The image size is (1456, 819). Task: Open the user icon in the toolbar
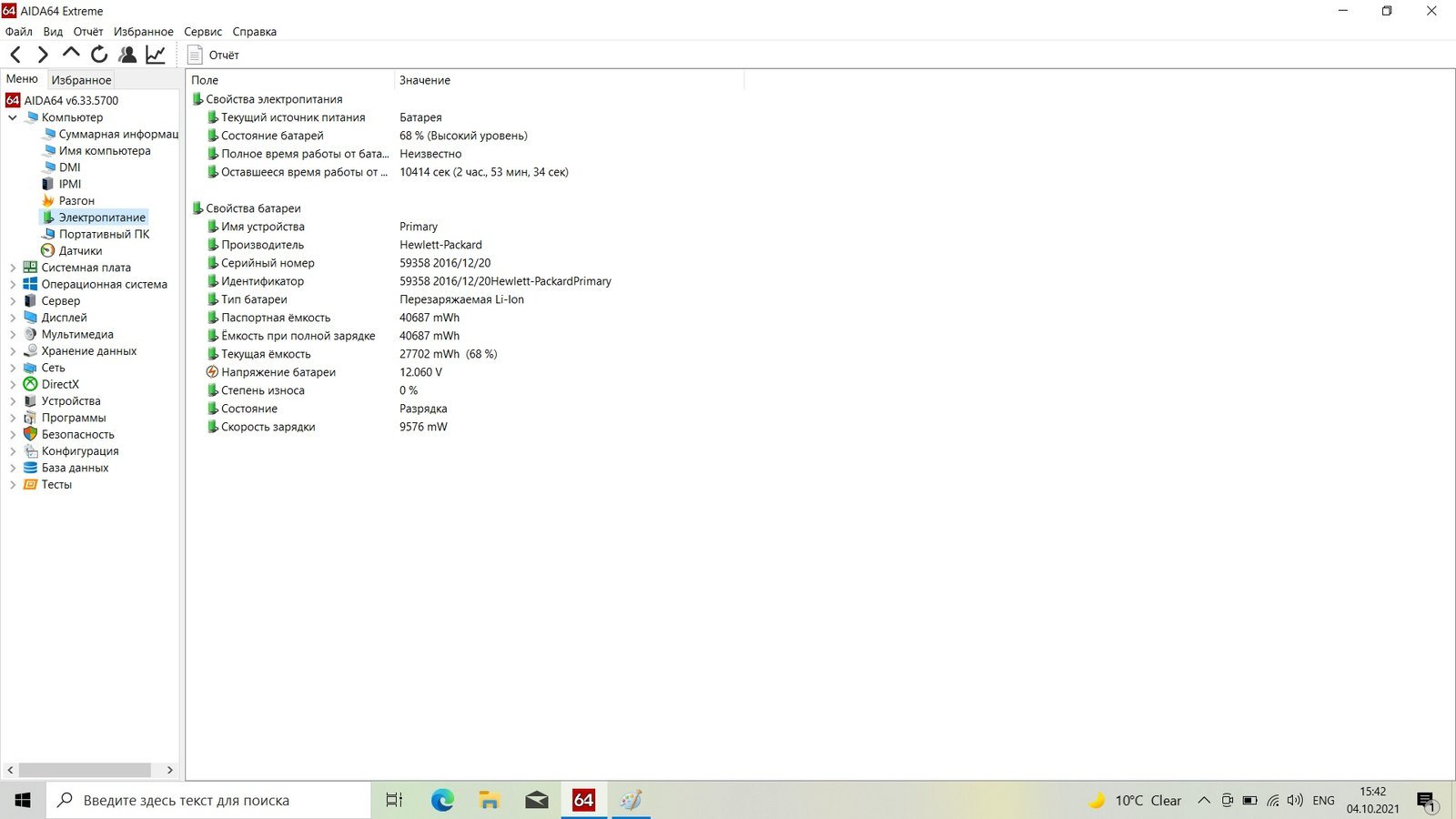[x=127, y=56]
